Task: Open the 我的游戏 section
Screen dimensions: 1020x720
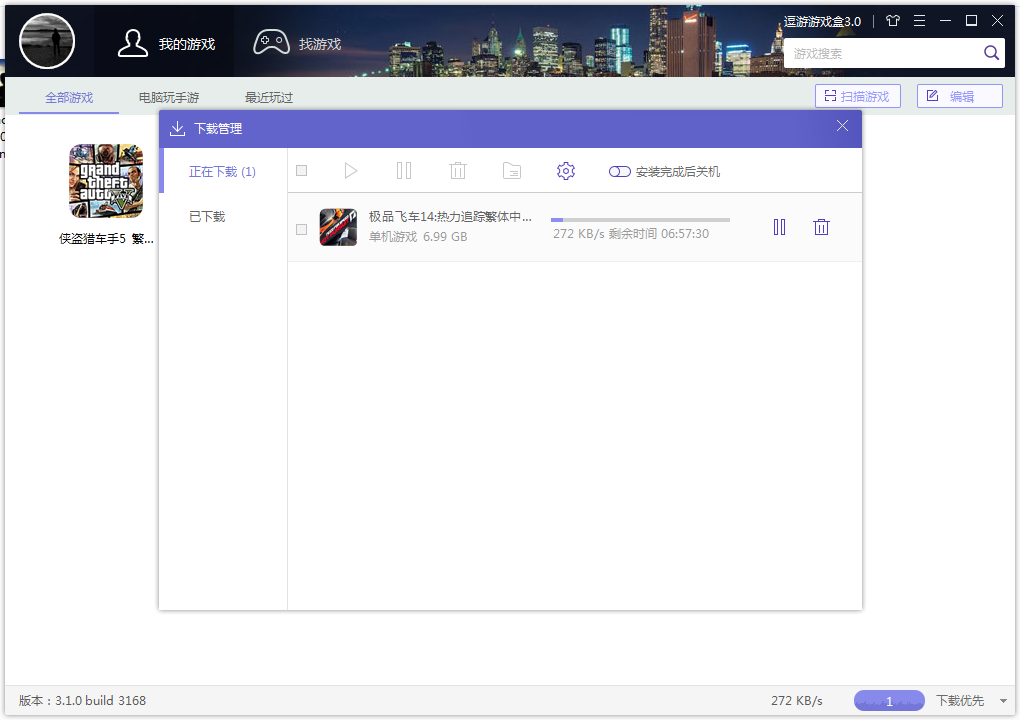Action: tap(166, 44)
